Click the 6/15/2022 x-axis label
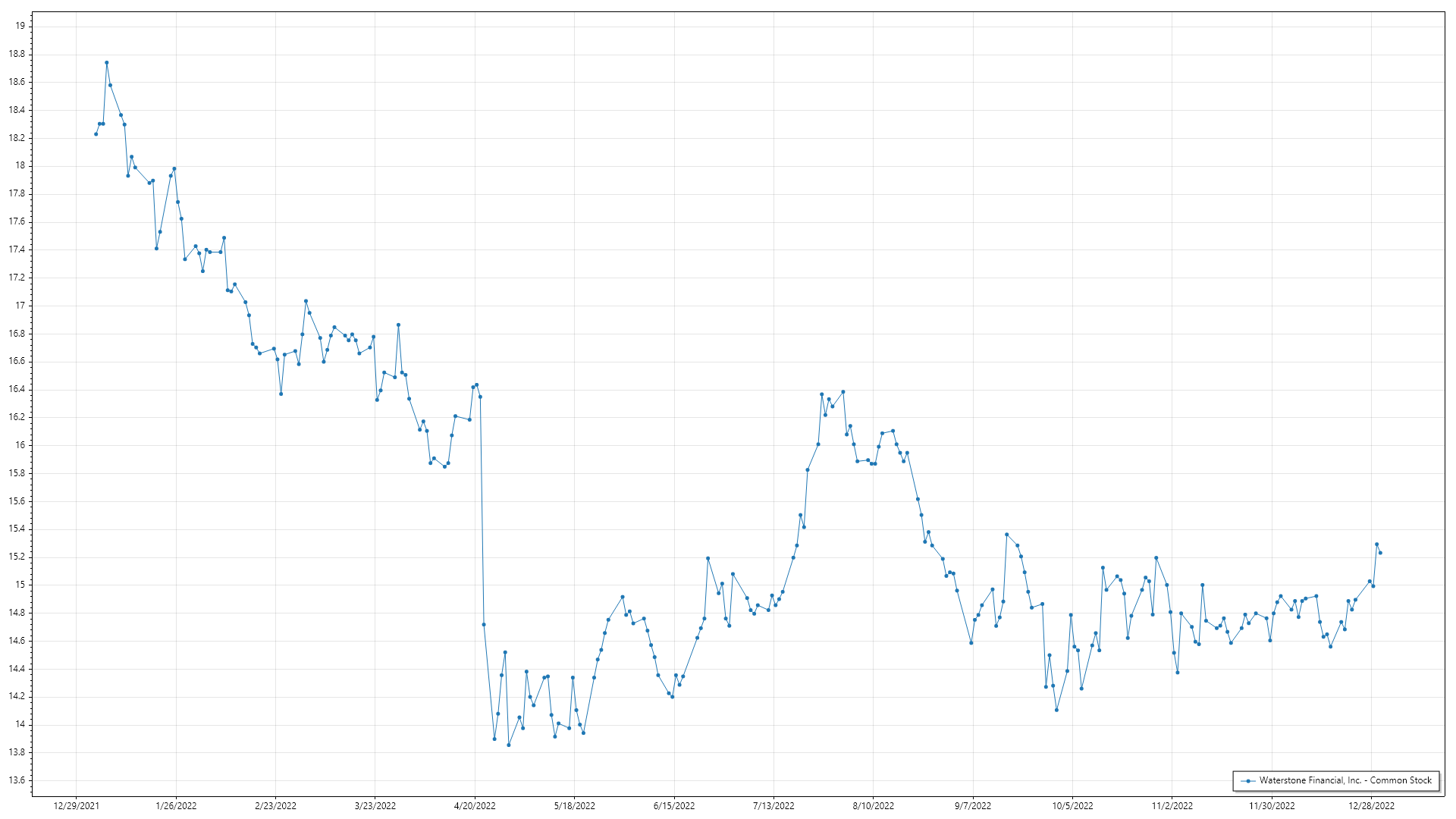 point(674,805)
